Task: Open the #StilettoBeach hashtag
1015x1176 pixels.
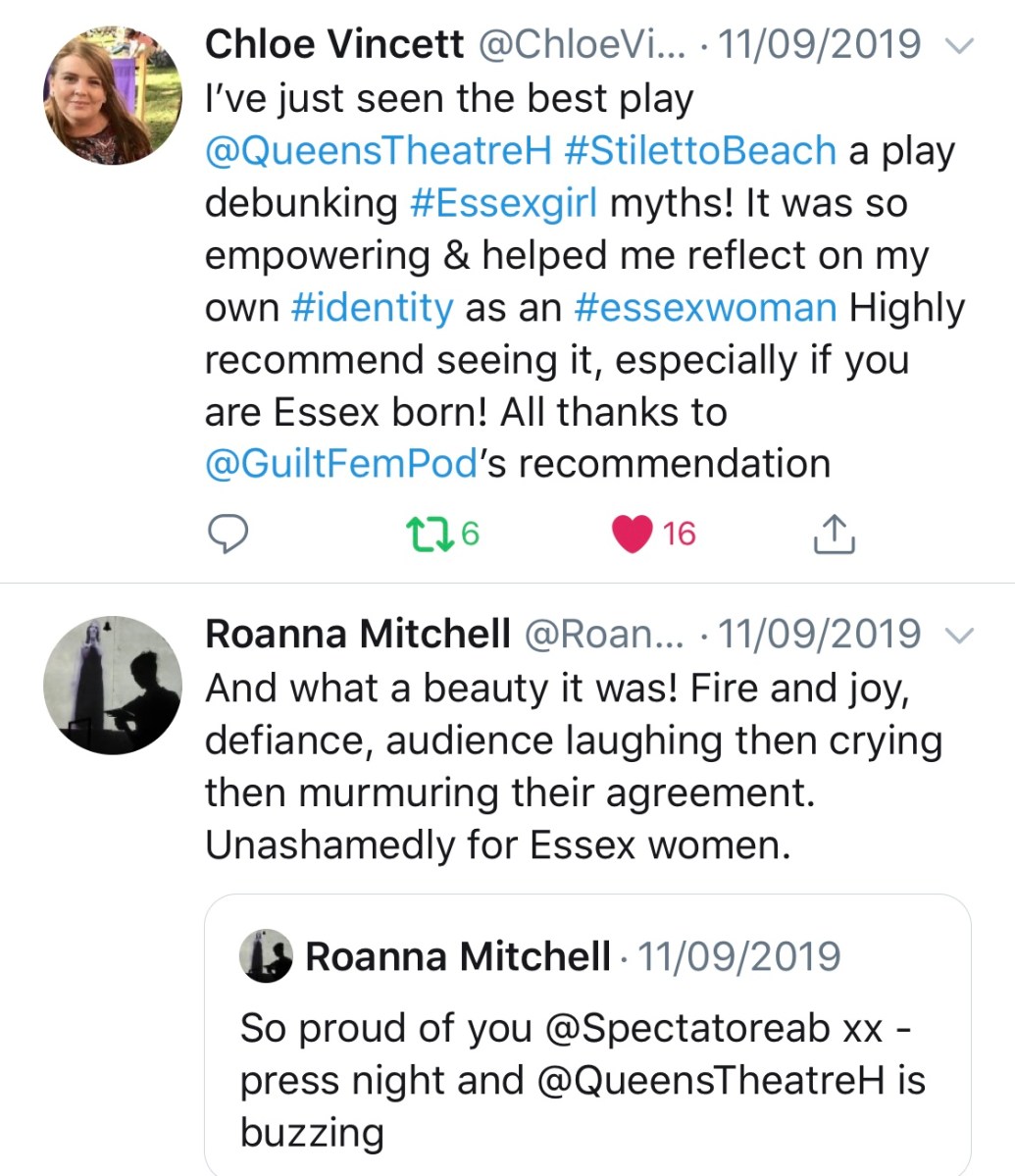Action: (x=700, y=151)
